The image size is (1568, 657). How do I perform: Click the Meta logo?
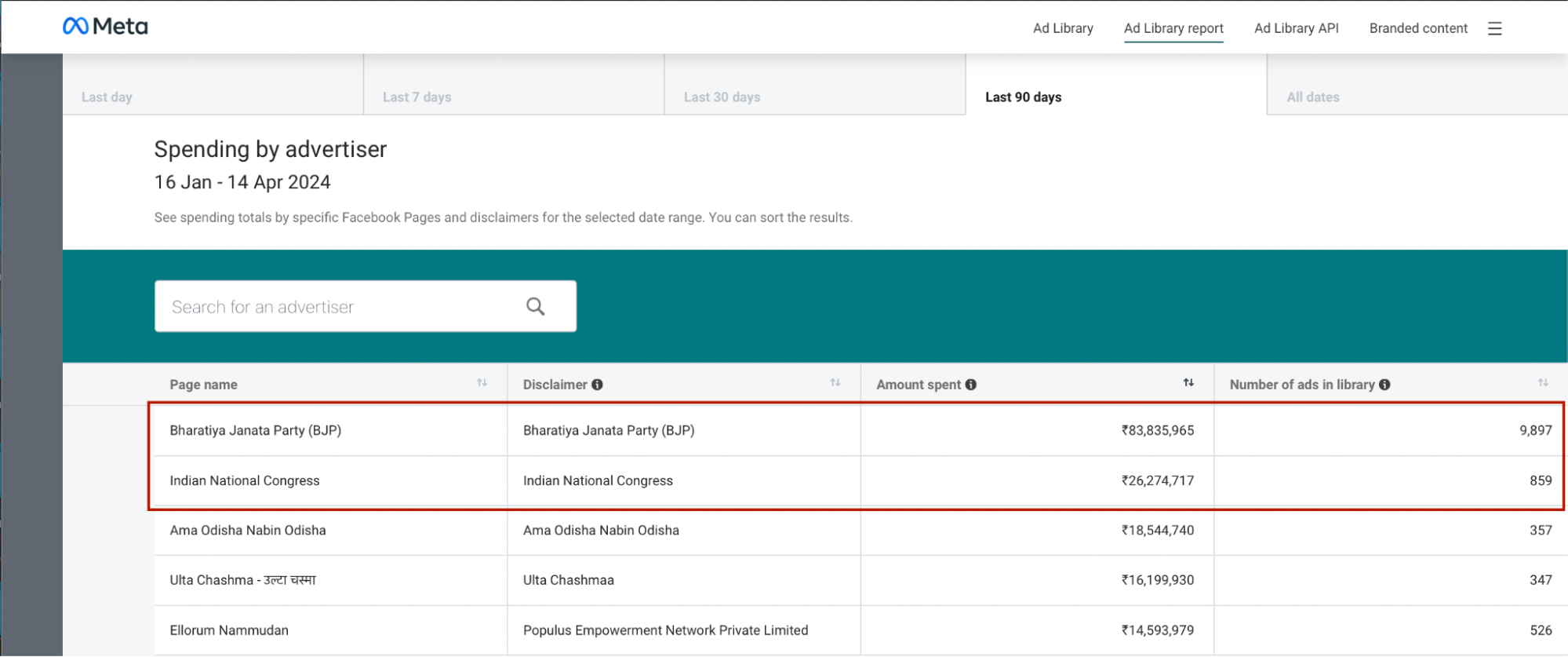(x=105, y=27)
